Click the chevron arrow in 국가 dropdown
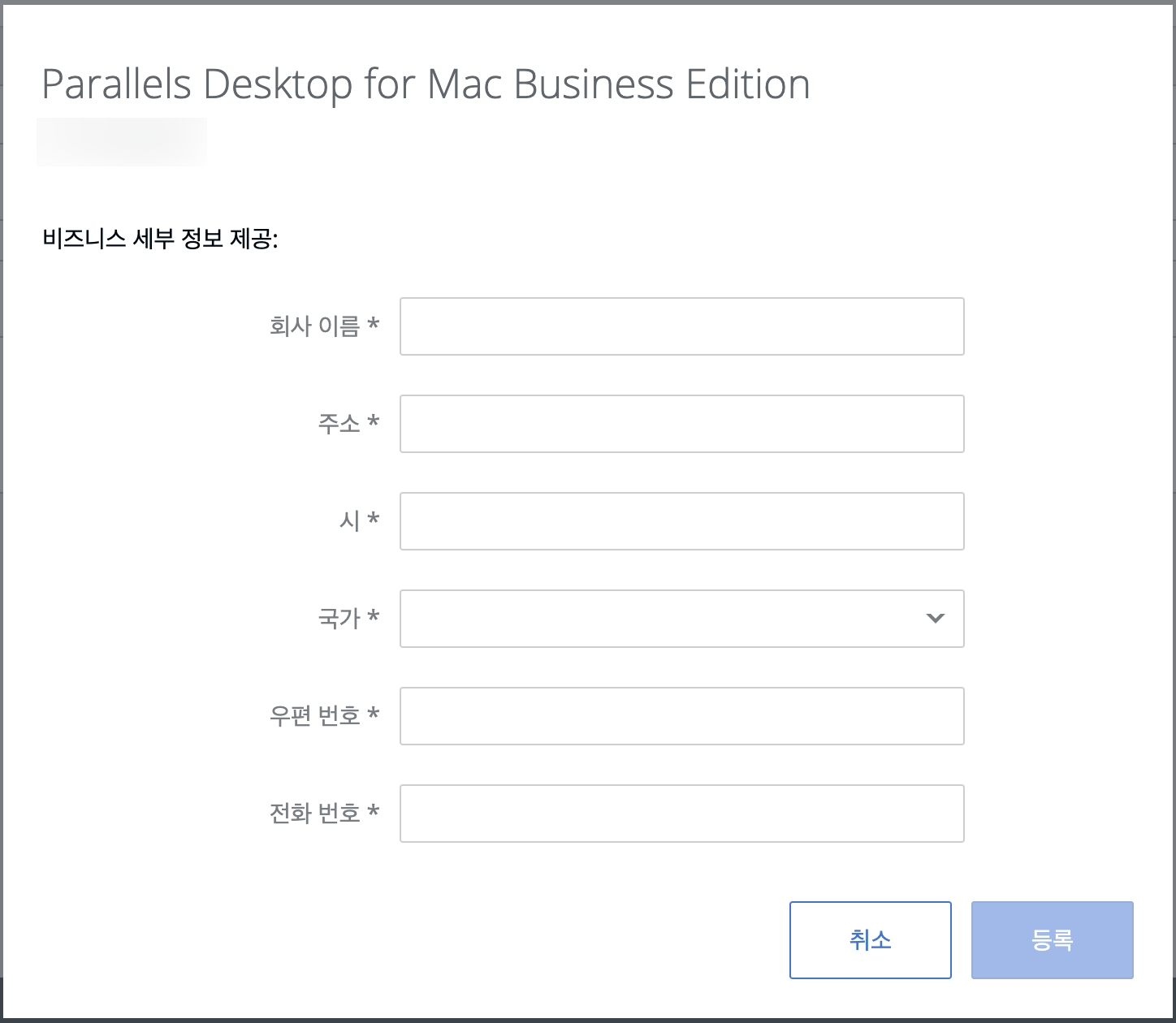The height and width of the screenshot is (1023, 1176). click(x=935, y=619)
